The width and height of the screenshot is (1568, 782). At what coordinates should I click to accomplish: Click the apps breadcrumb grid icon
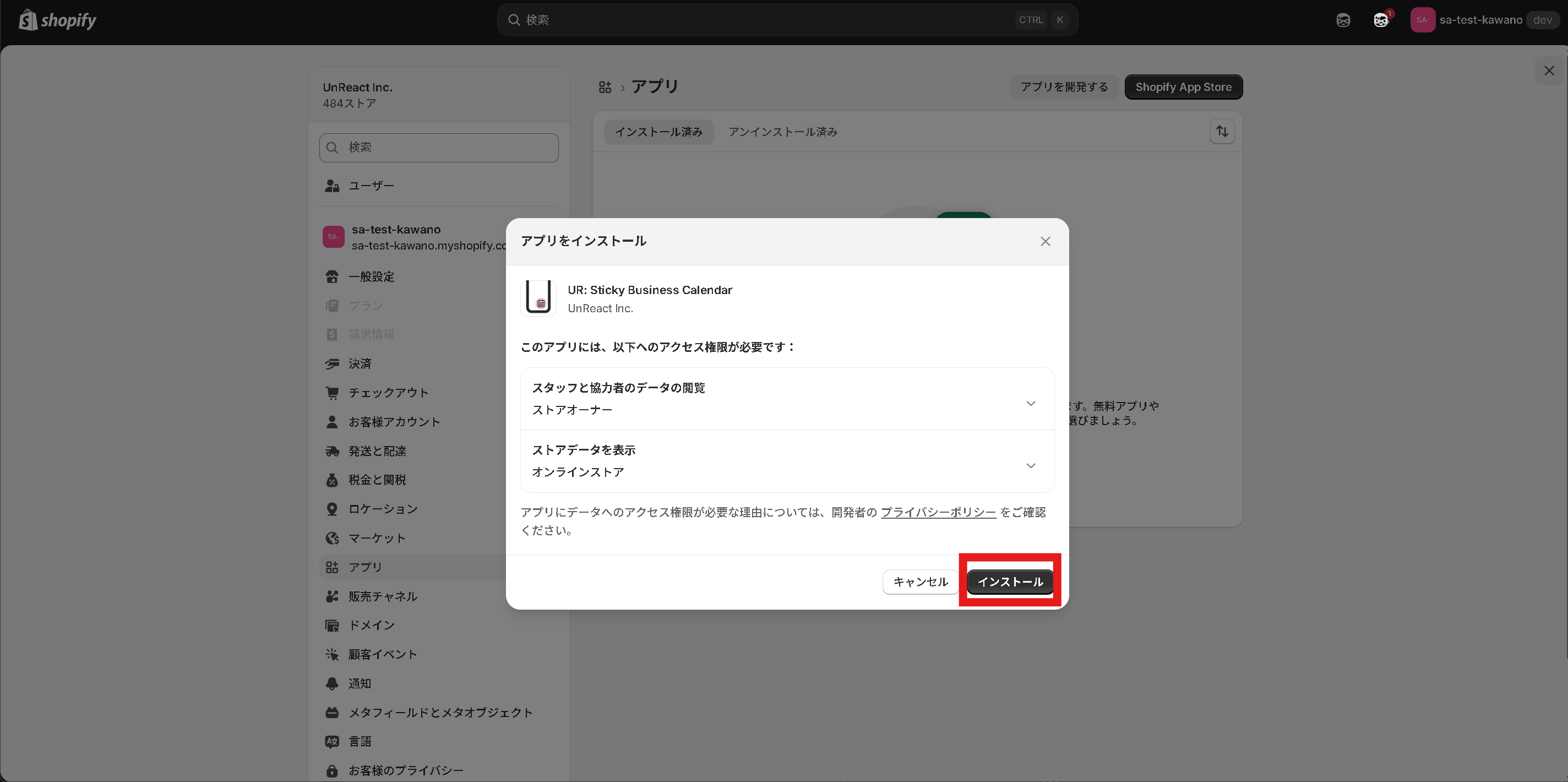pos(605,87)
